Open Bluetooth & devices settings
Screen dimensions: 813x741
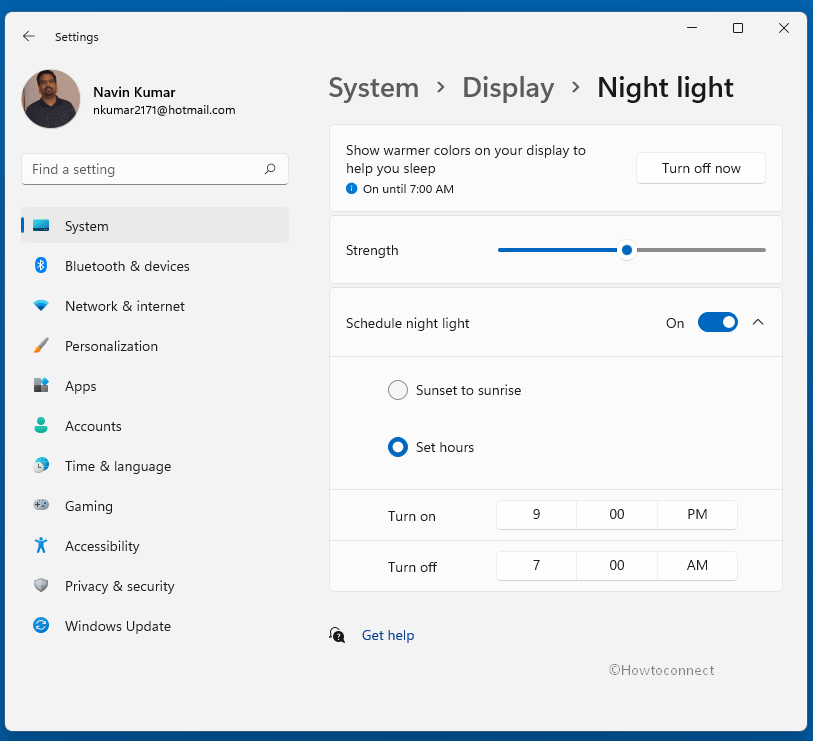click(x=155, y=265)
